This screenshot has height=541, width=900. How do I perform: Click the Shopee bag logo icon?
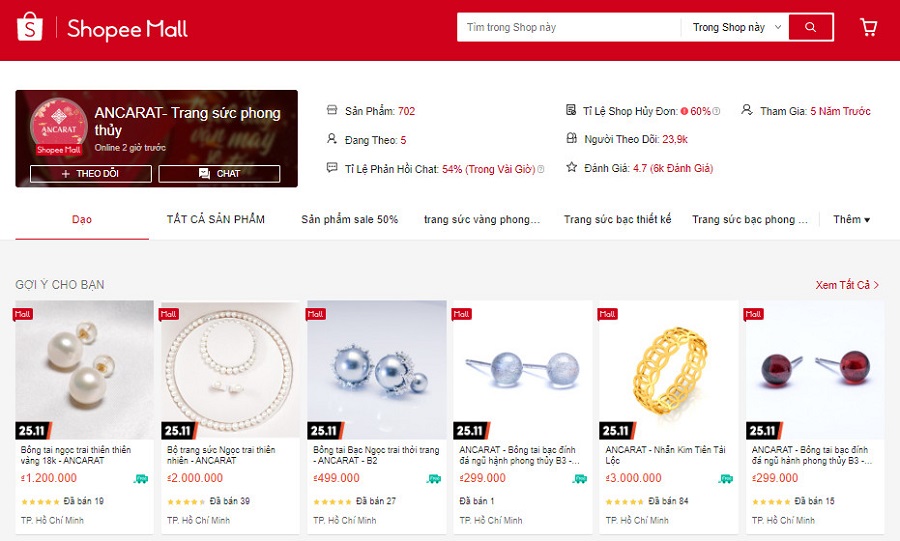(x=30, y=26)
